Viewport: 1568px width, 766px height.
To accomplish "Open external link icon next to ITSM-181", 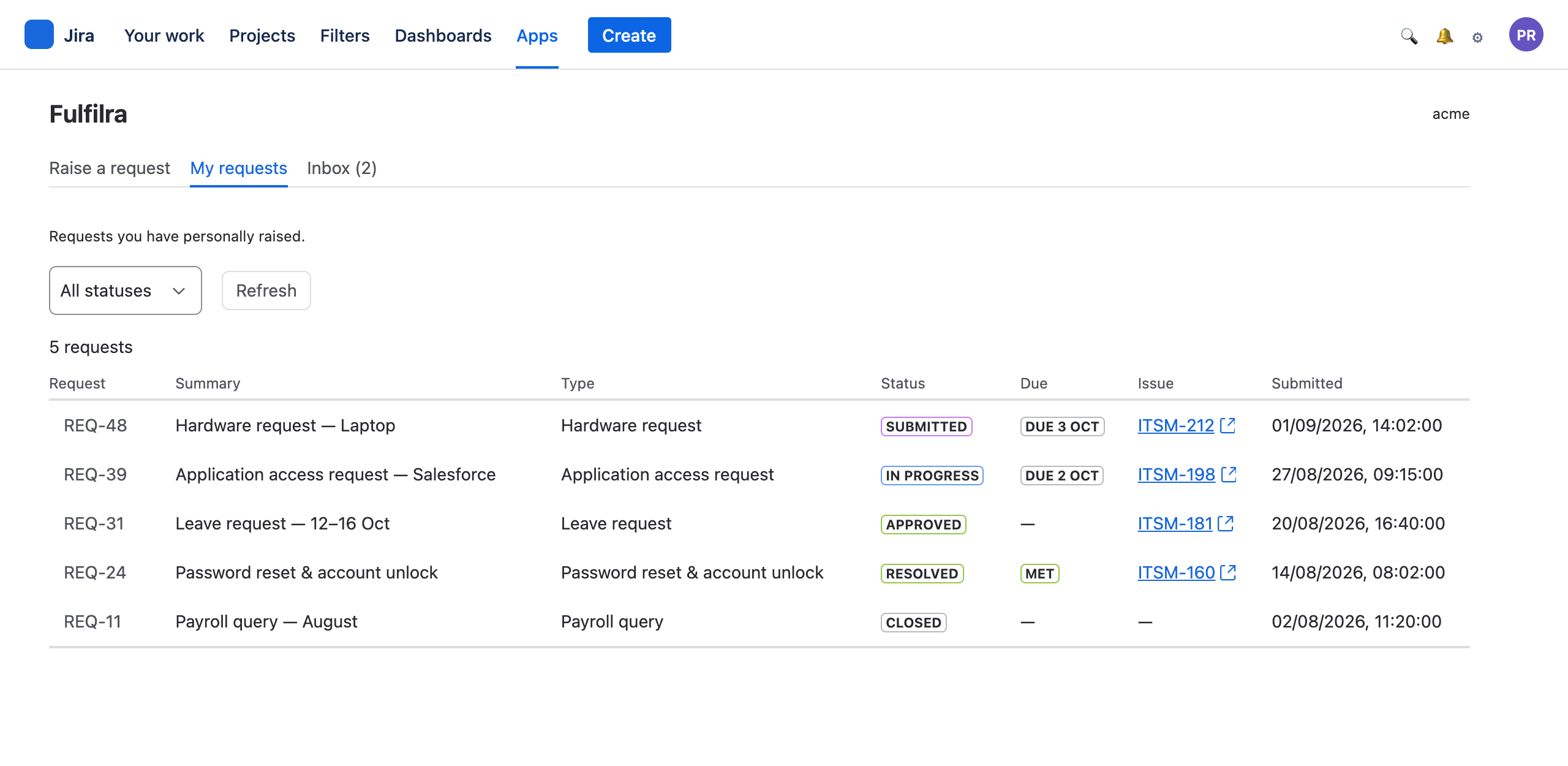I will 1226,523.
